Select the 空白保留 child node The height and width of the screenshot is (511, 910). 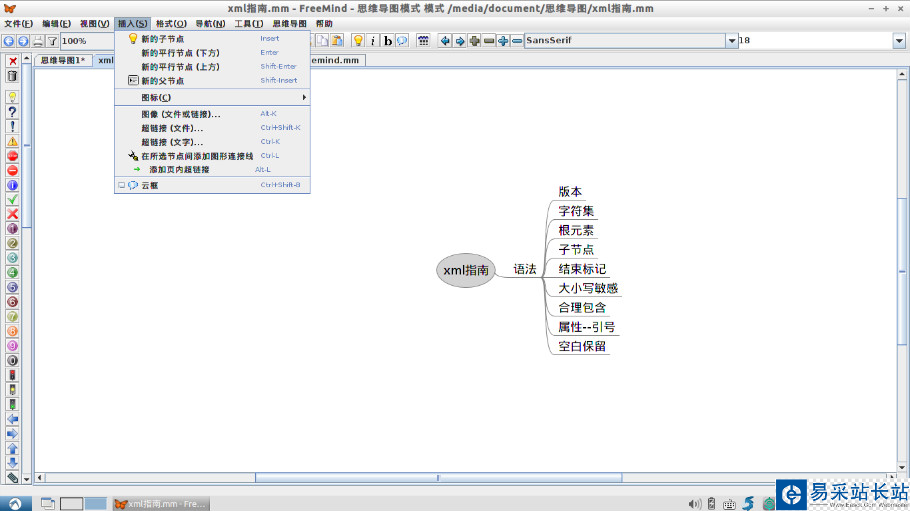[x=582, y=346]
